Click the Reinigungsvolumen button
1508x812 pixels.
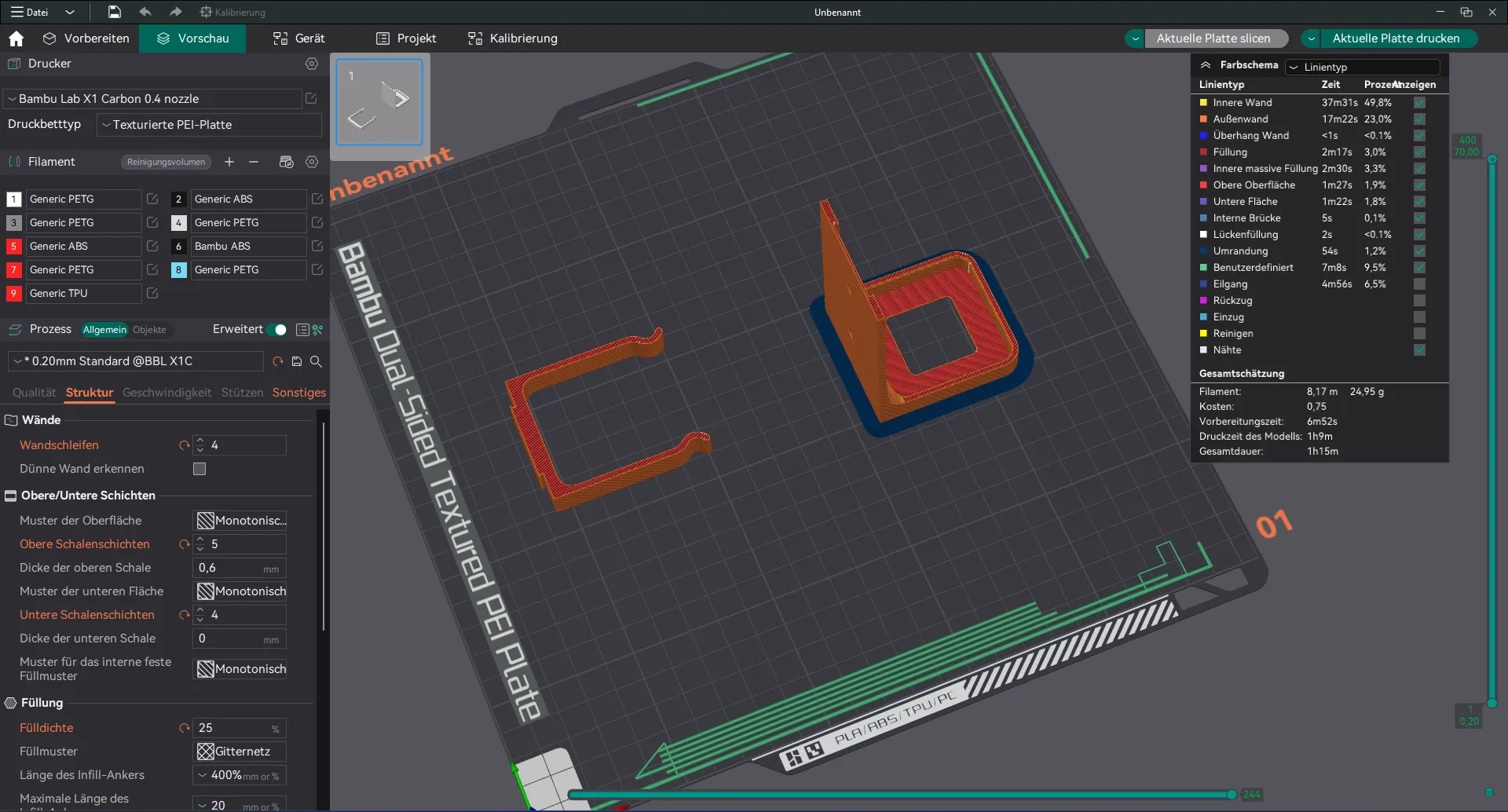coord(166,162)
